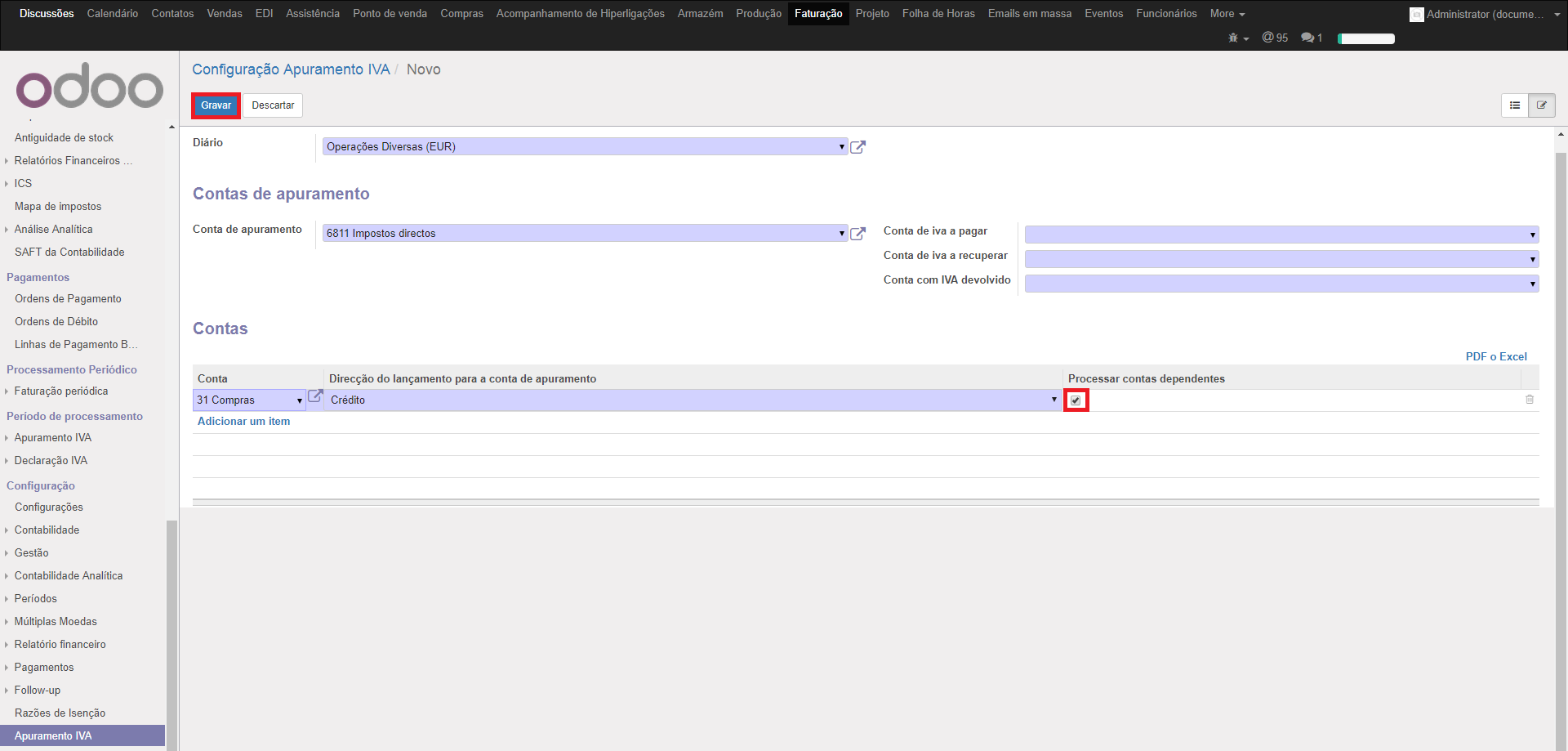Click the @95 mentions indicator

click(x=1274, y=38)
